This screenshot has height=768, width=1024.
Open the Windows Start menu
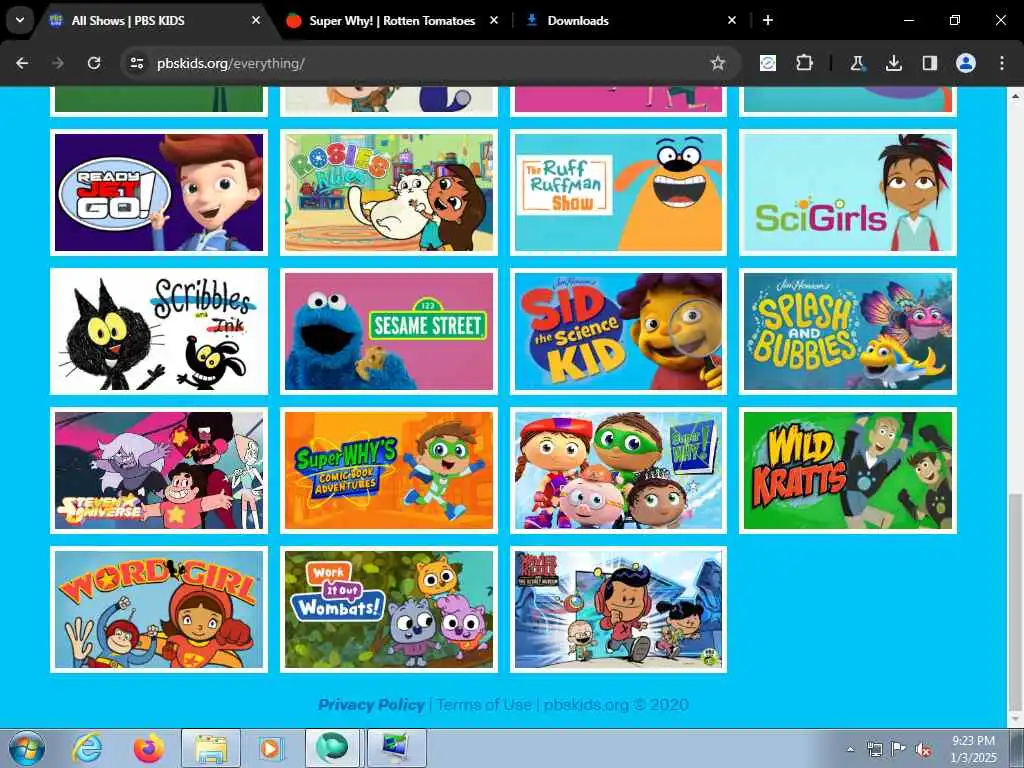26,748
